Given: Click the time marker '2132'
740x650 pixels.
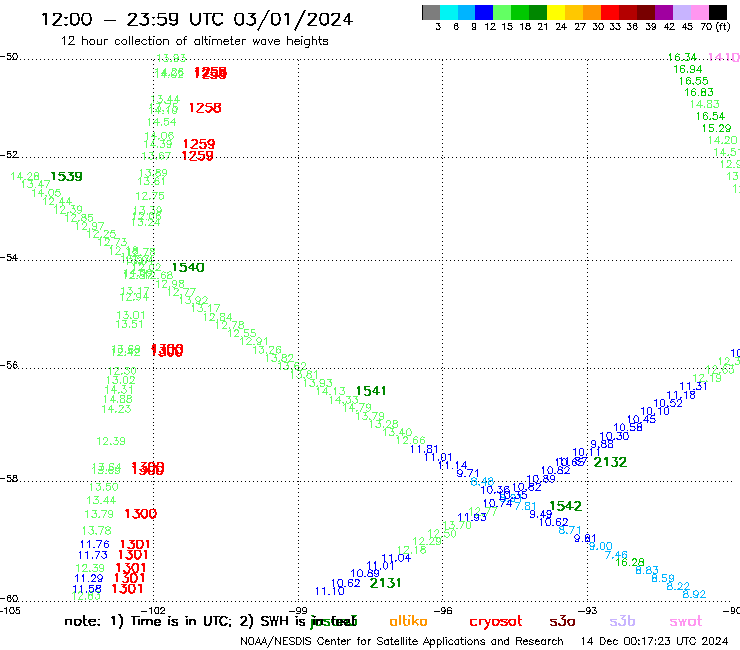Looking at the screenshot, I should pyautogui.click(x=610, y=462).
